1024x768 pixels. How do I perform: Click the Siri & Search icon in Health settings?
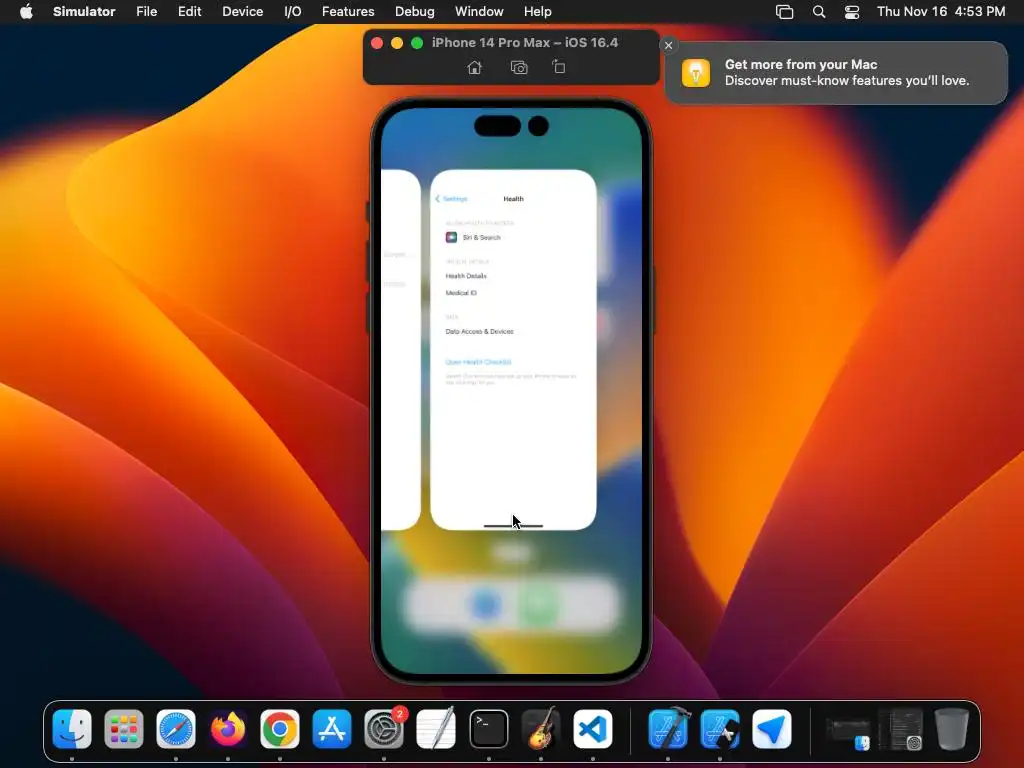(x=451, y=237)
